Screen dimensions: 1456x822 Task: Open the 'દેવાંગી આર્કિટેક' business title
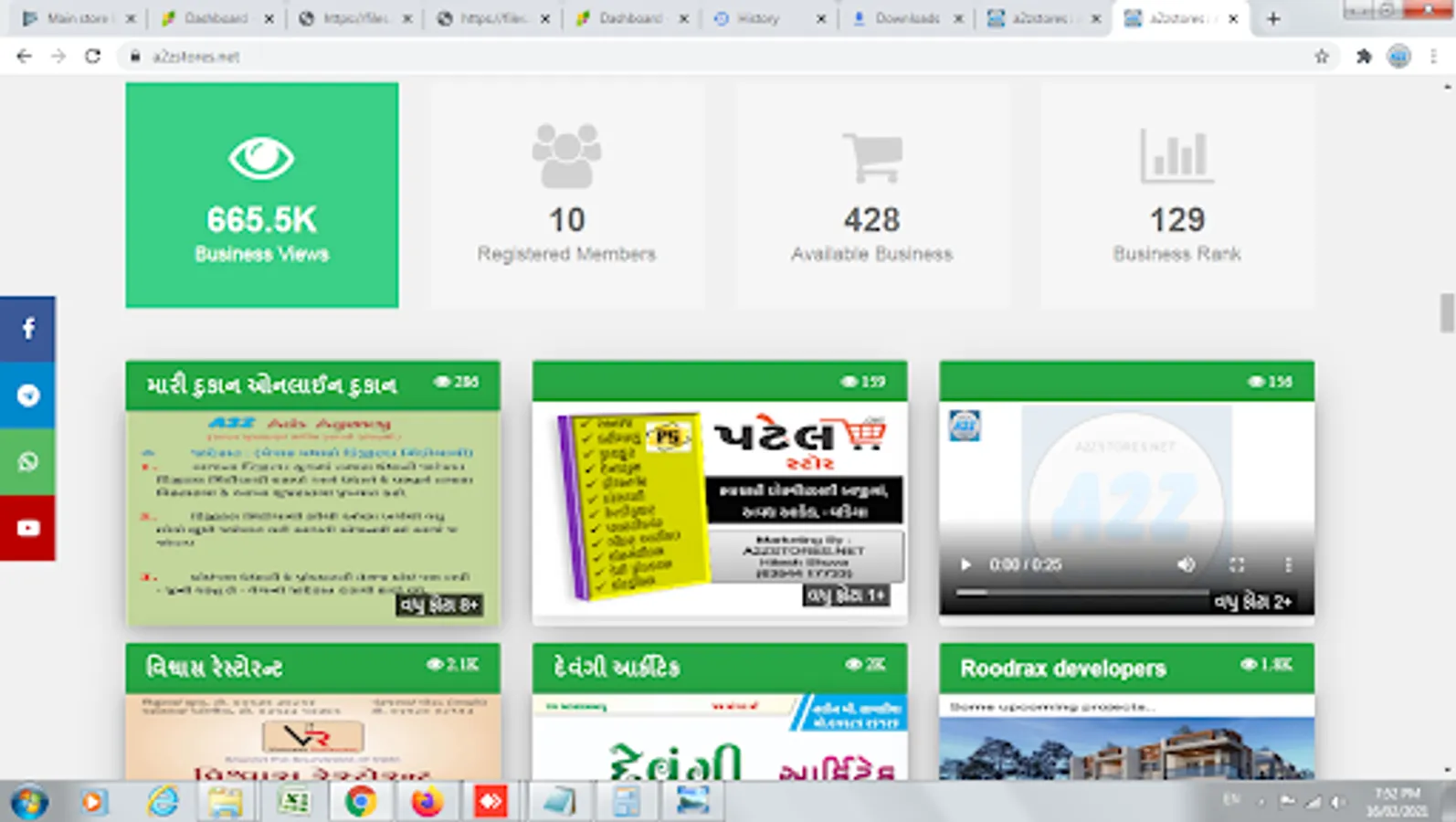click(x=617, y=668)
